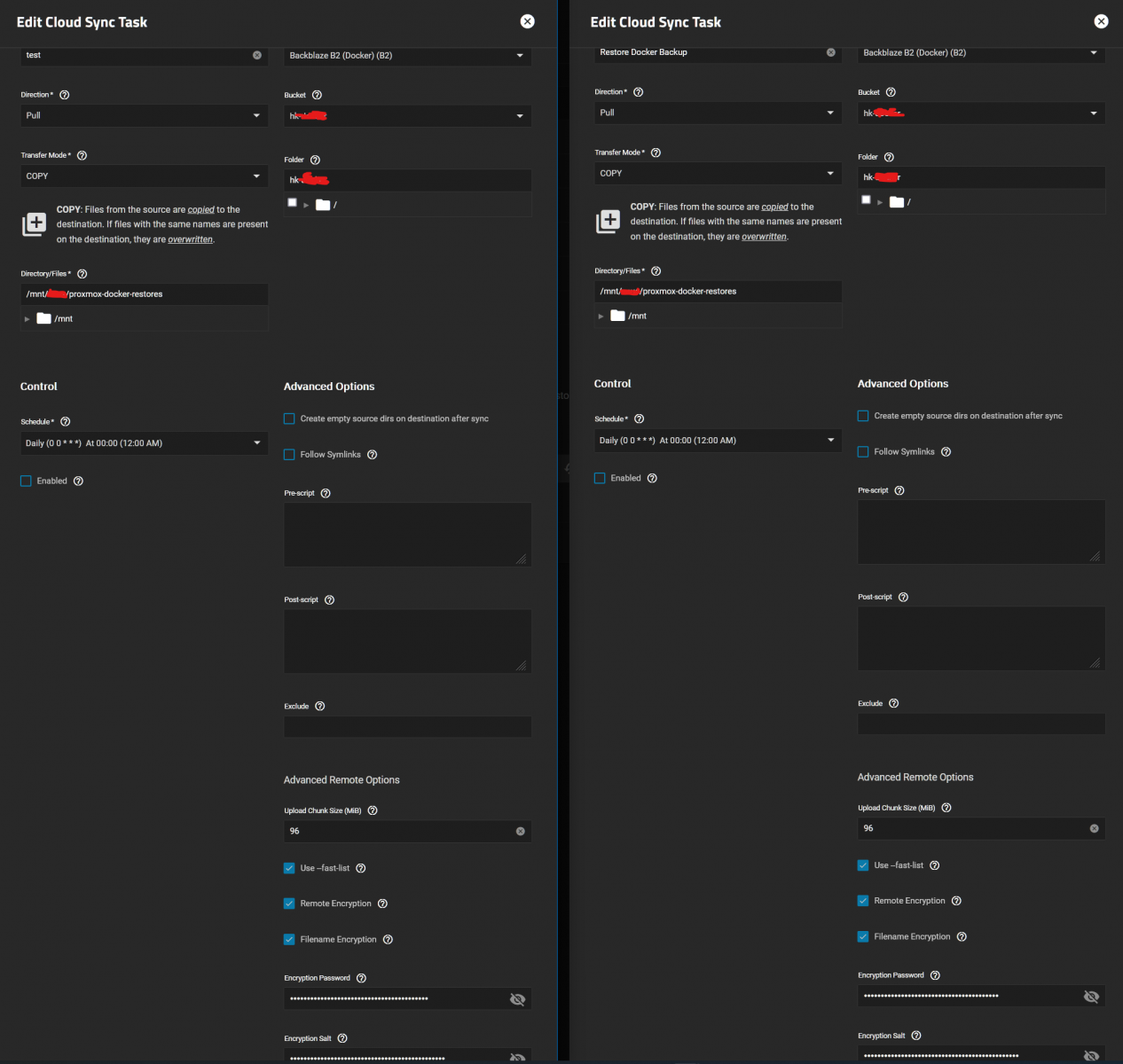Open Follow Symlinks help in right dialog

click(x=946, y=452)
